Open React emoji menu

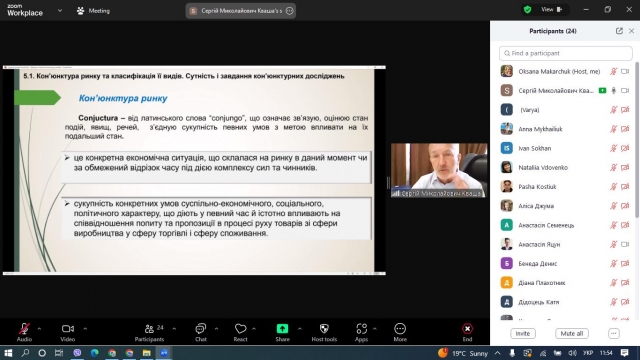(240, 332)
